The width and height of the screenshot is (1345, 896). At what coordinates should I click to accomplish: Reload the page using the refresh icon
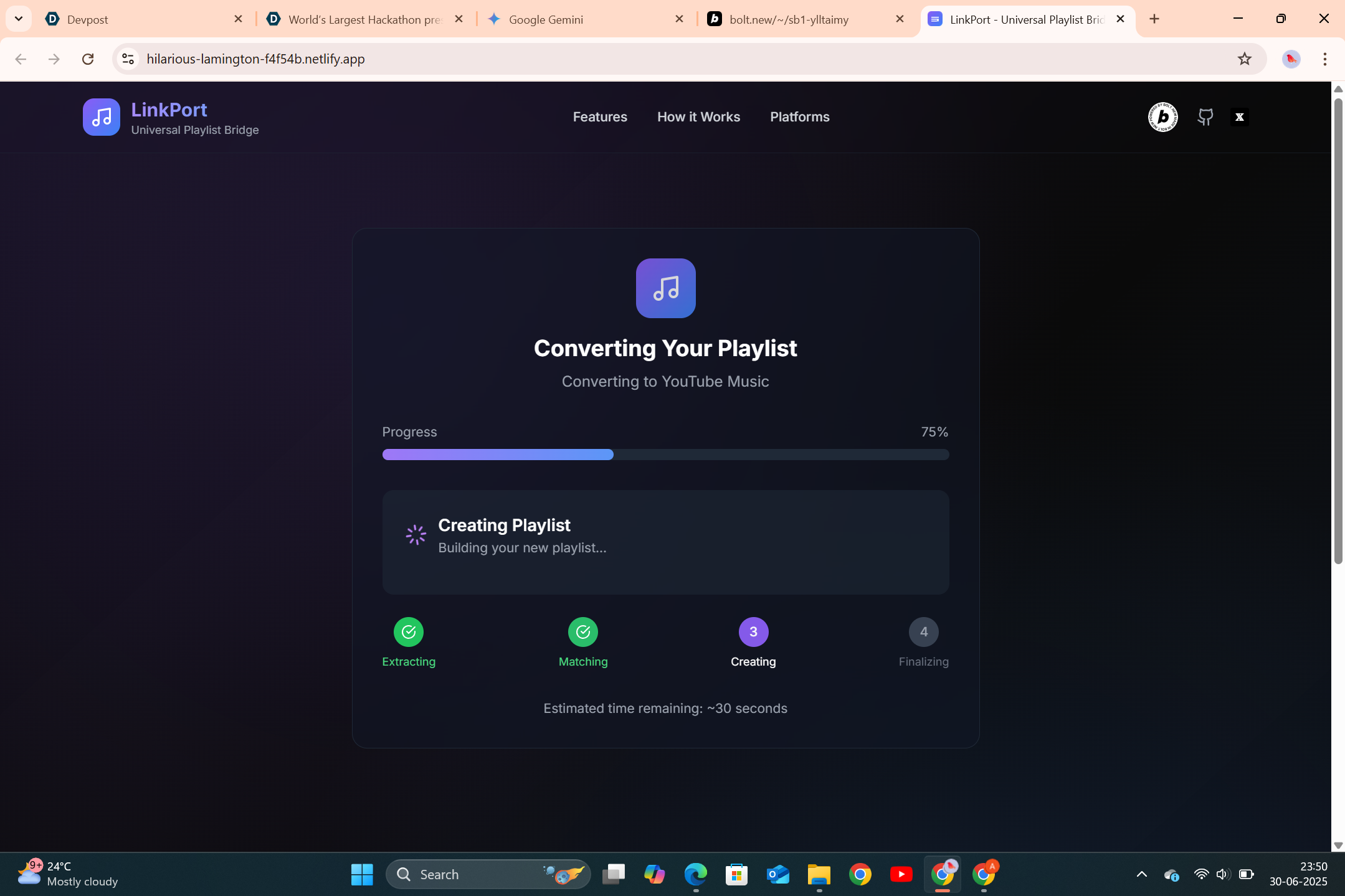point(88,59)
